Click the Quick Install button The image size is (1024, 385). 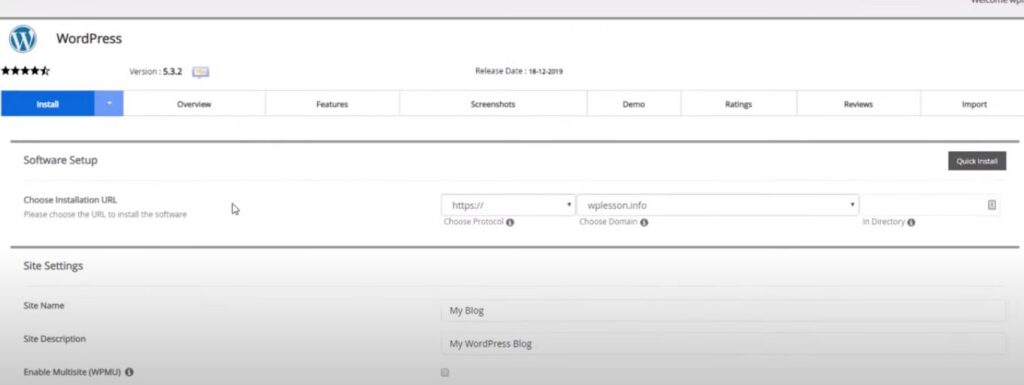click(977, 161)
